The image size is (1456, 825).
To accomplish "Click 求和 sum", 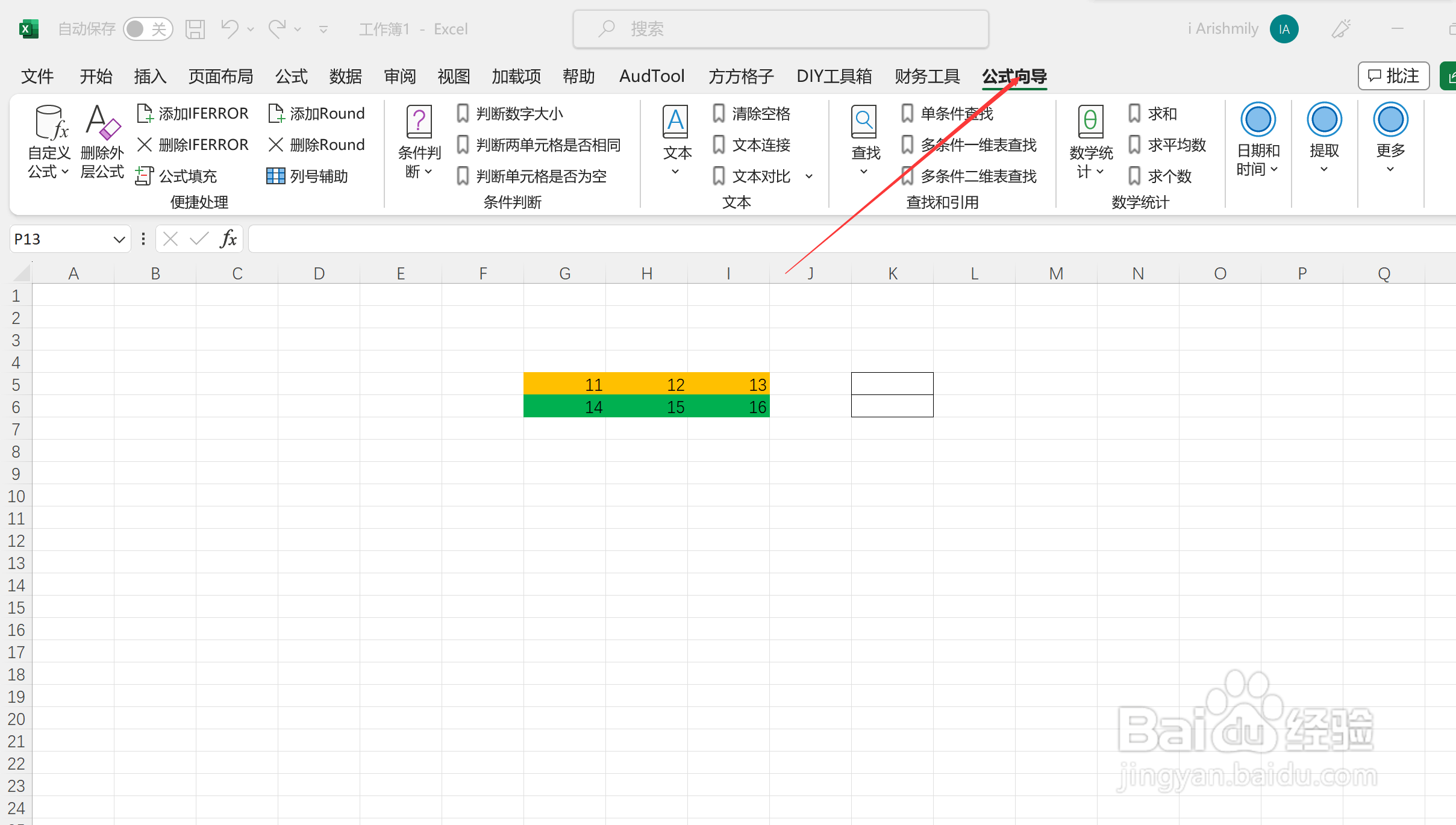I will click(1152, 113).
